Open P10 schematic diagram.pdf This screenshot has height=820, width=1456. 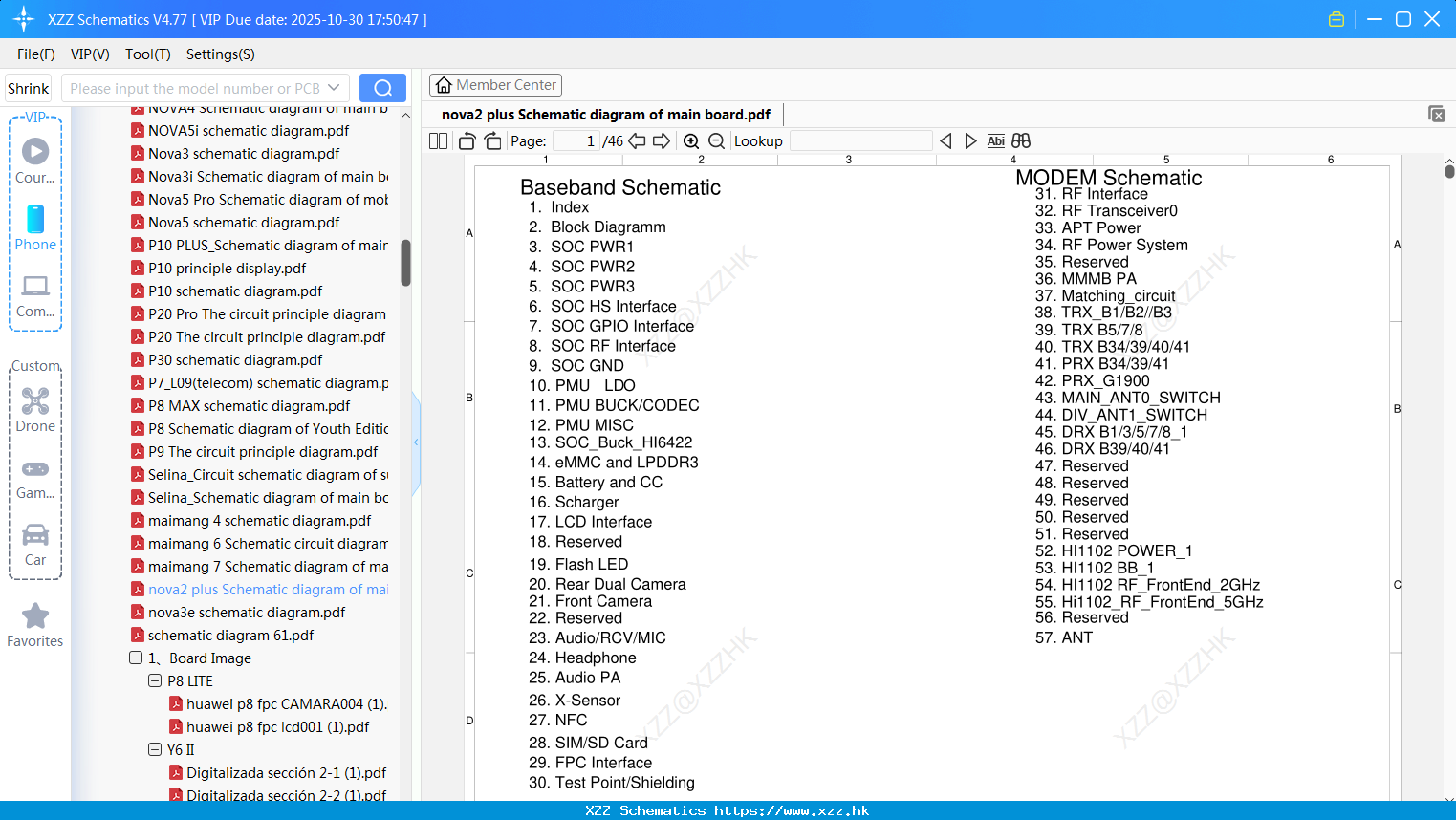235,291
